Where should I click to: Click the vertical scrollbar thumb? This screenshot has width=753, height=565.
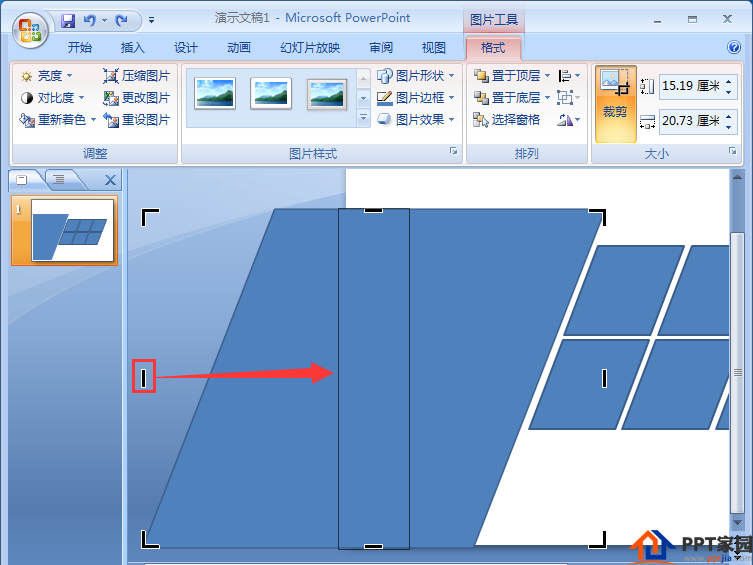[x=737, y=373]
